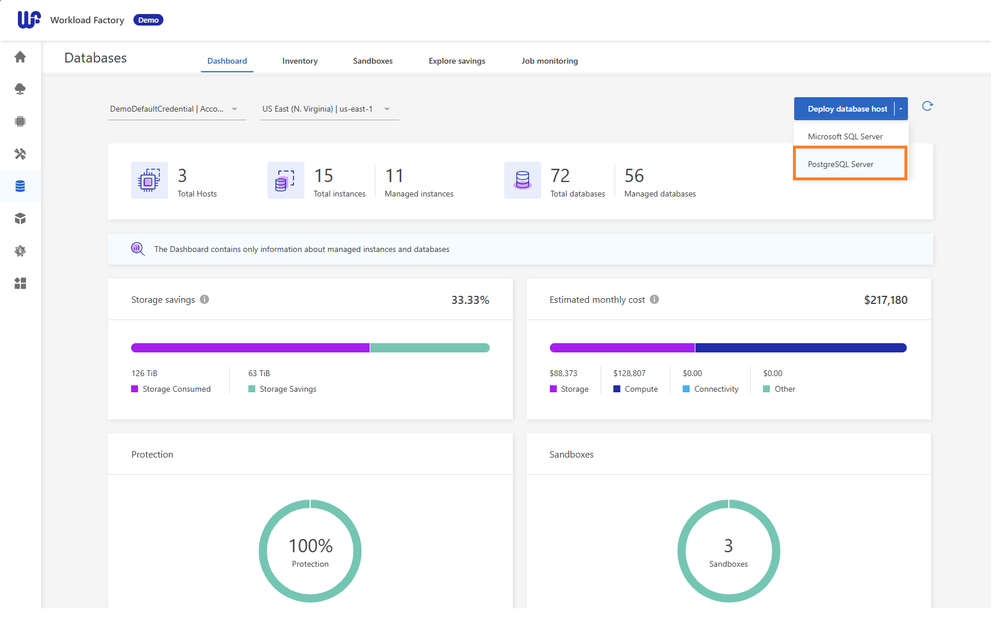Open the Explore savings tab
The image size is (998, 624).
point(457,61)
